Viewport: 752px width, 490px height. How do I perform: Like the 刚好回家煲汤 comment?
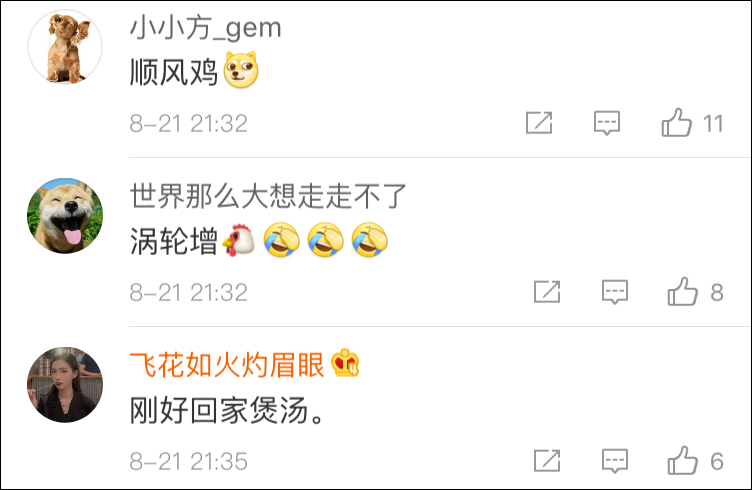682,461
